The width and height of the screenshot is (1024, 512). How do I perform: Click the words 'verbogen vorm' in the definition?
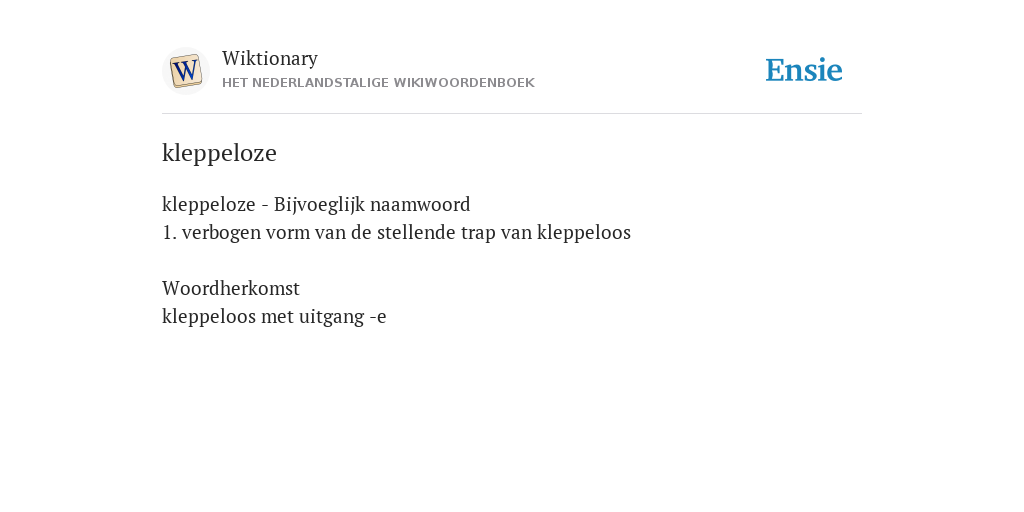click(x=246, y=233)
